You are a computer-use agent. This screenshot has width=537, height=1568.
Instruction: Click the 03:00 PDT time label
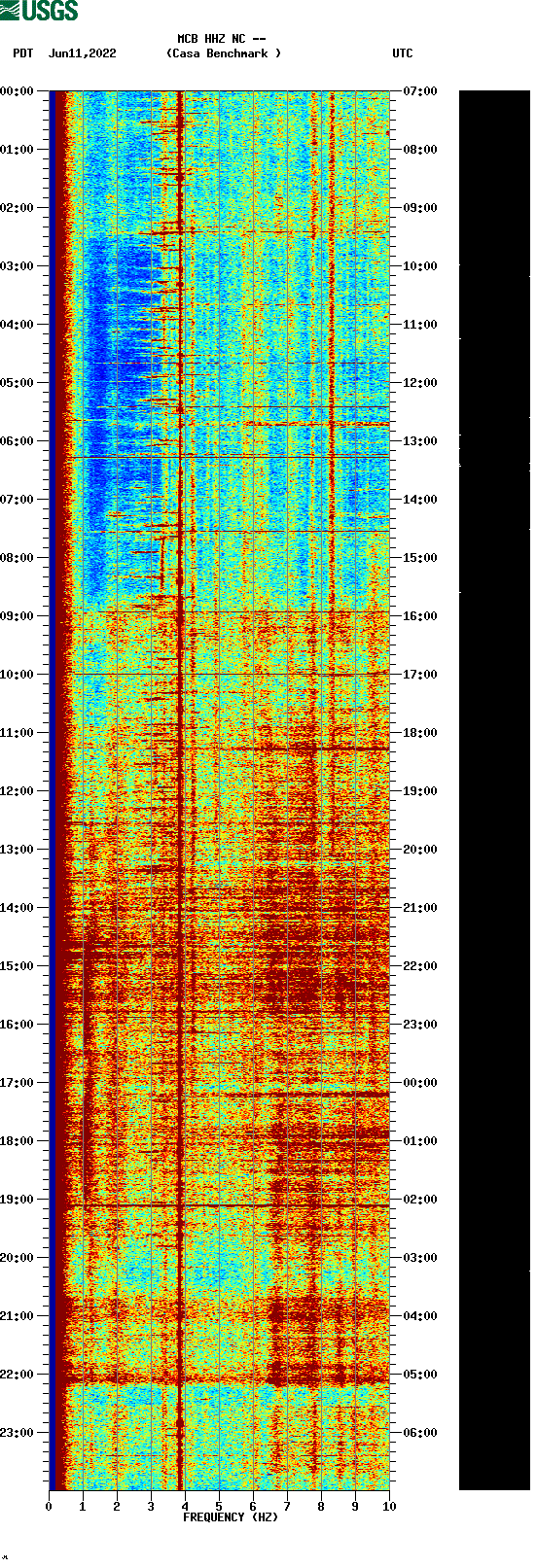[x=18, y=266]
